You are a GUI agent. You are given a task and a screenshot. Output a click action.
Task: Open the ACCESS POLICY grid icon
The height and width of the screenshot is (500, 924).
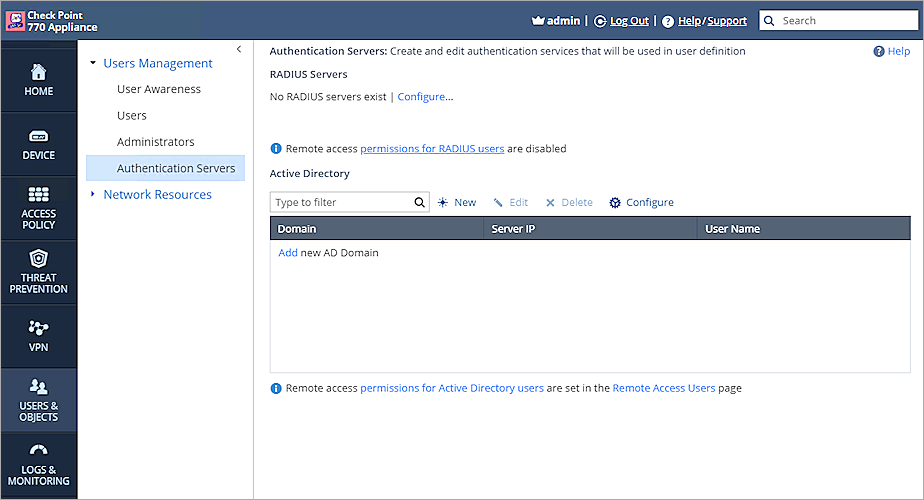point(38,194)
